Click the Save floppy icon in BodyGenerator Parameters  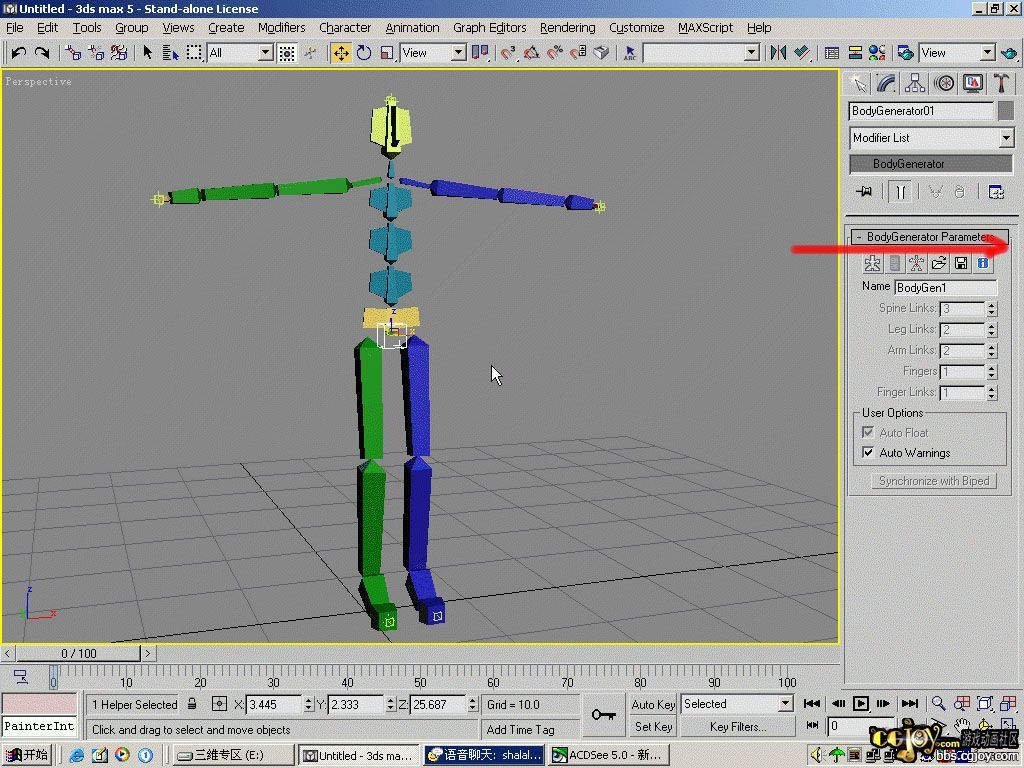tap(961, 263)
